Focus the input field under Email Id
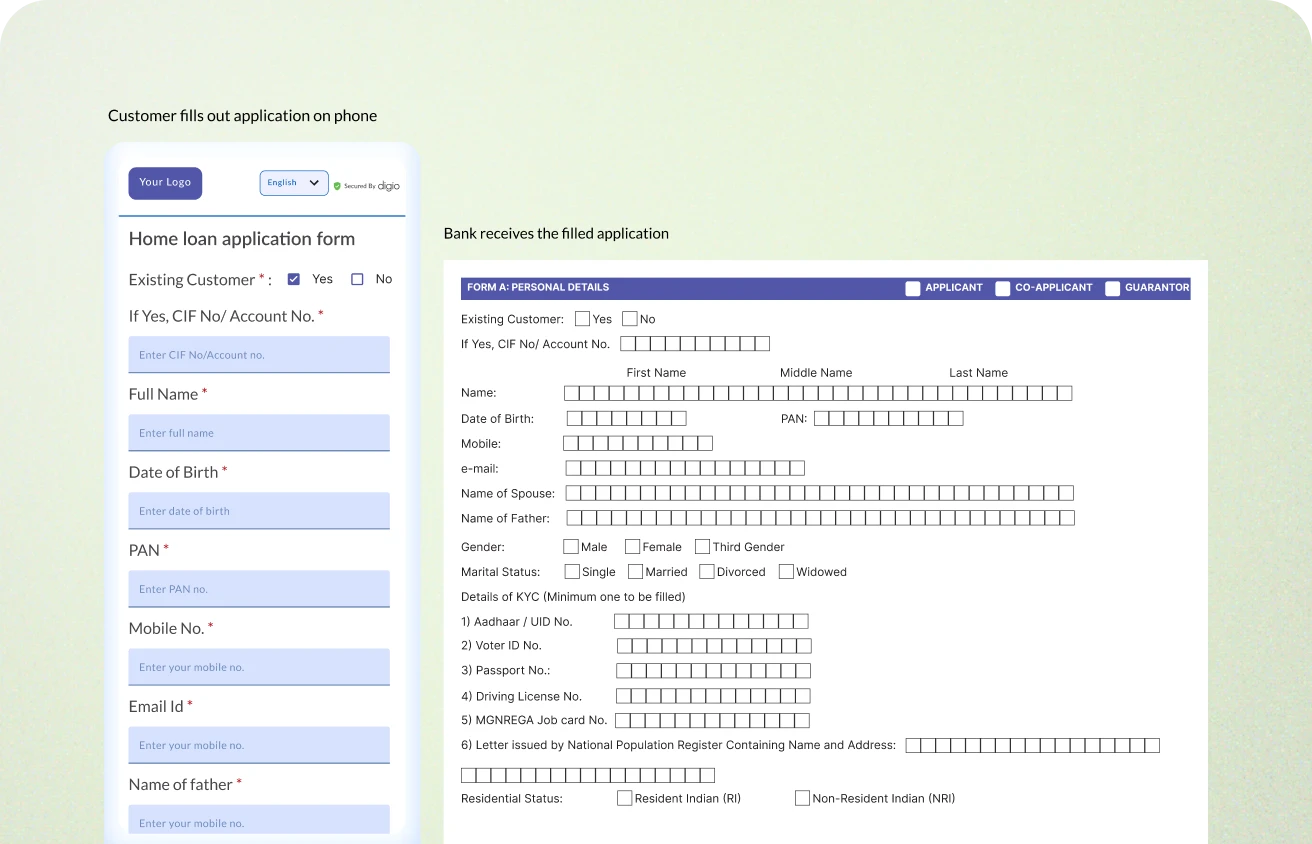This screenshot has height=844, width=1312. coord(259,745)
